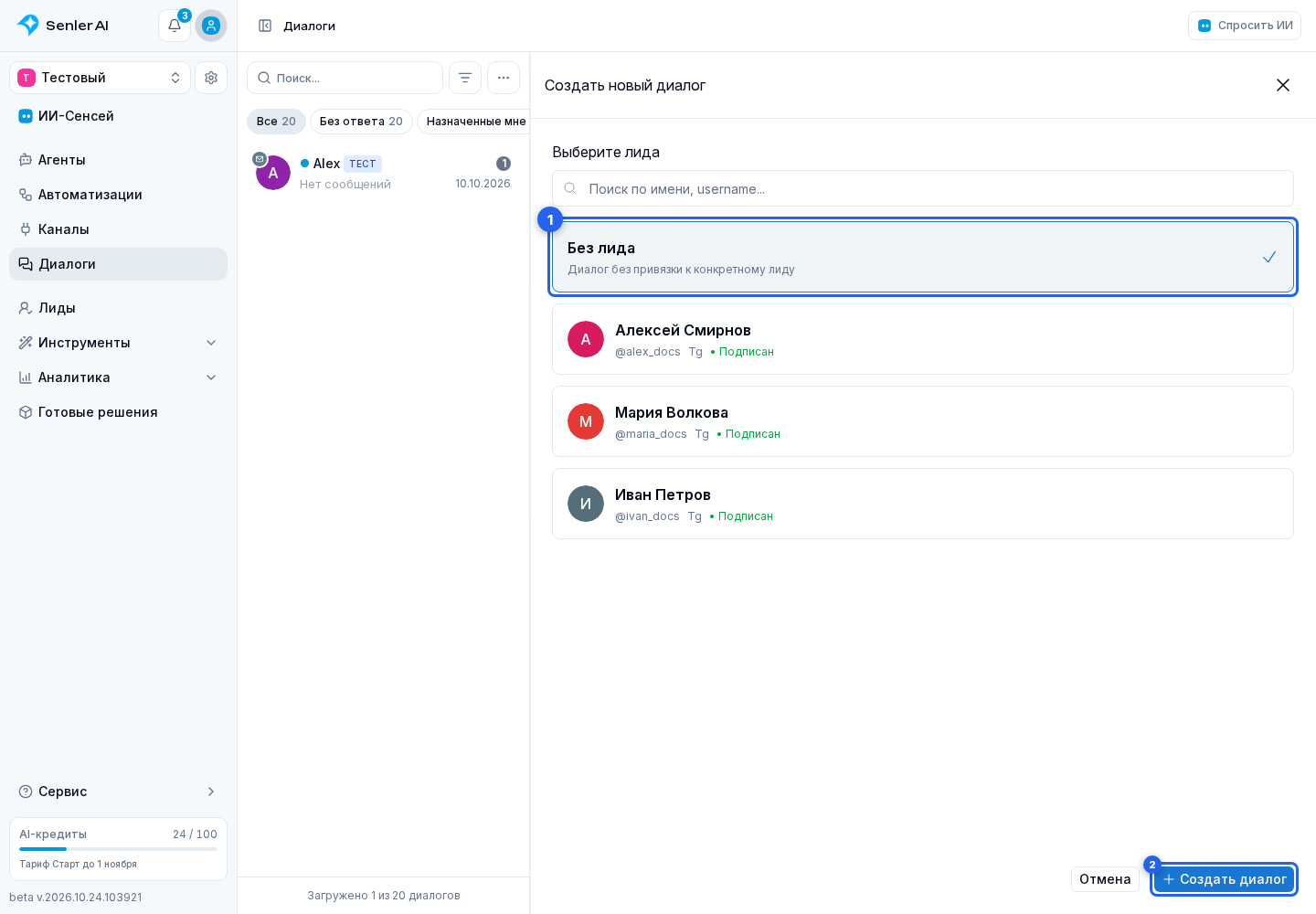Open the Тестовый workspace dropdown
Screen dimensions: 1316x914
pos(101,78)
